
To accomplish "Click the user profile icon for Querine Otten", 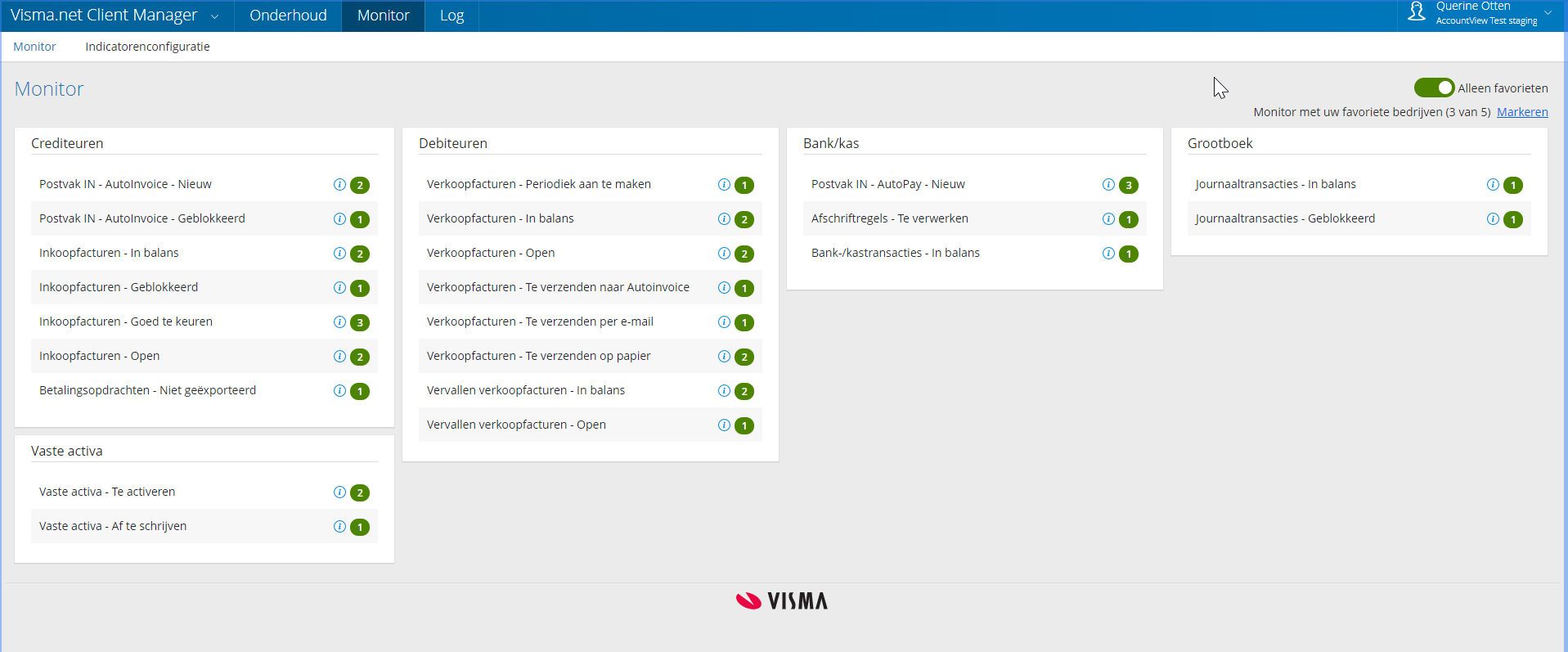I will point(1417,11).
